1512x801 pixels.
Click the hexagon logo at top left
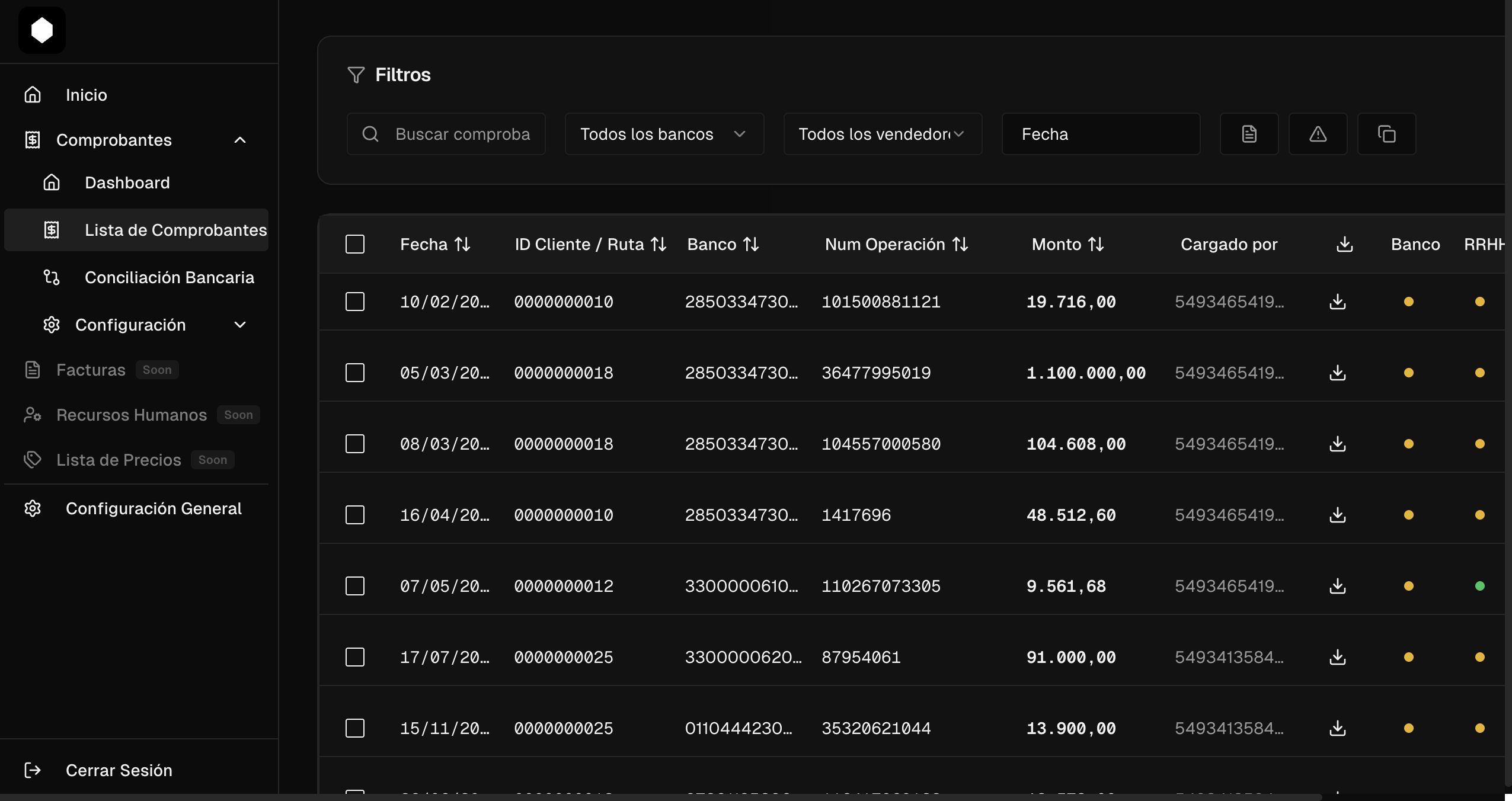tap(42, 30)
